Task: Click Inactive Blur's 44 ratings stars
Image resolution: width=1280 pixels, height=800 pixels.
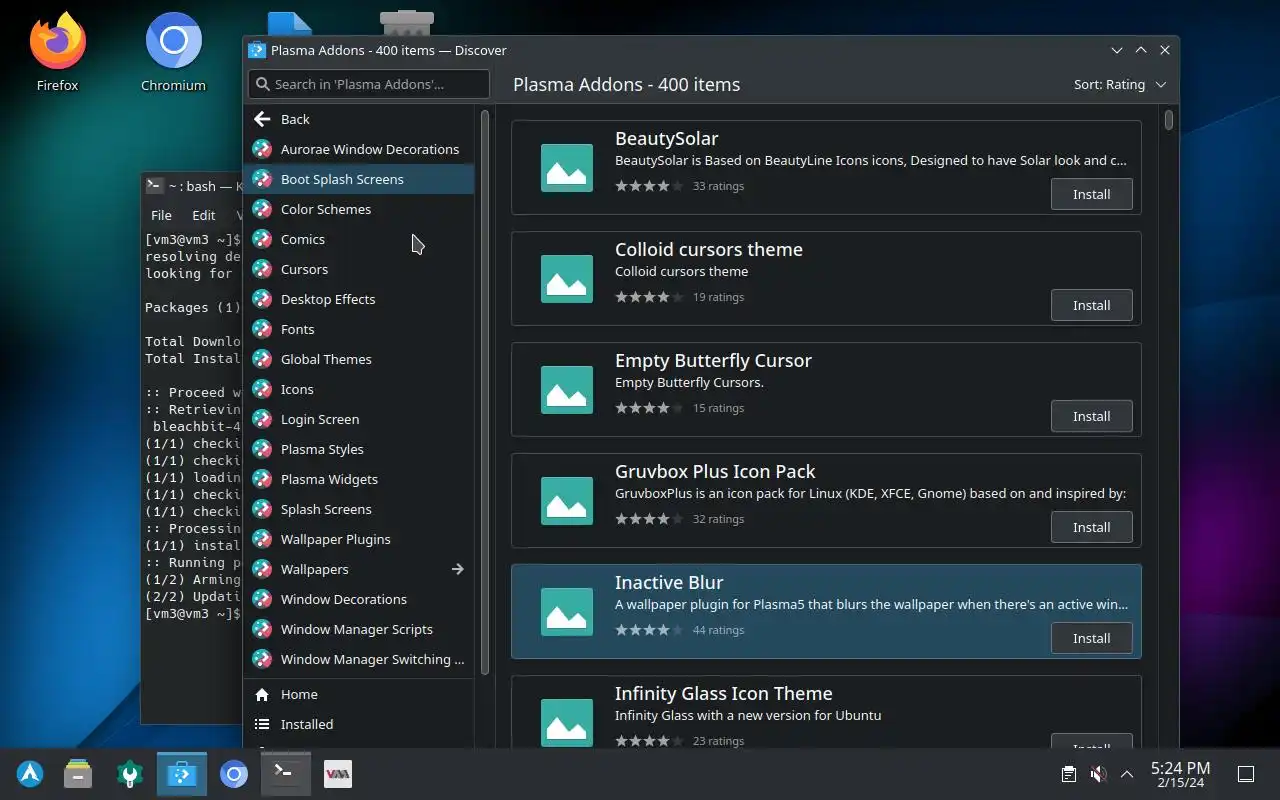Action: click(x=649, y=630)
